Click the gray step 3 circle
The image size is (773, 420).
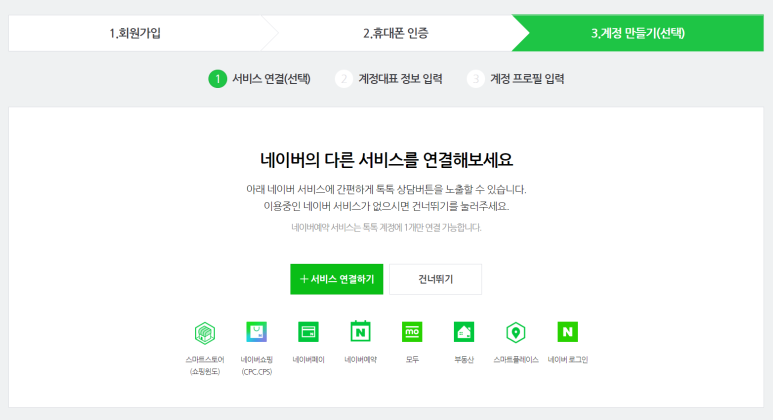(476, 79)
